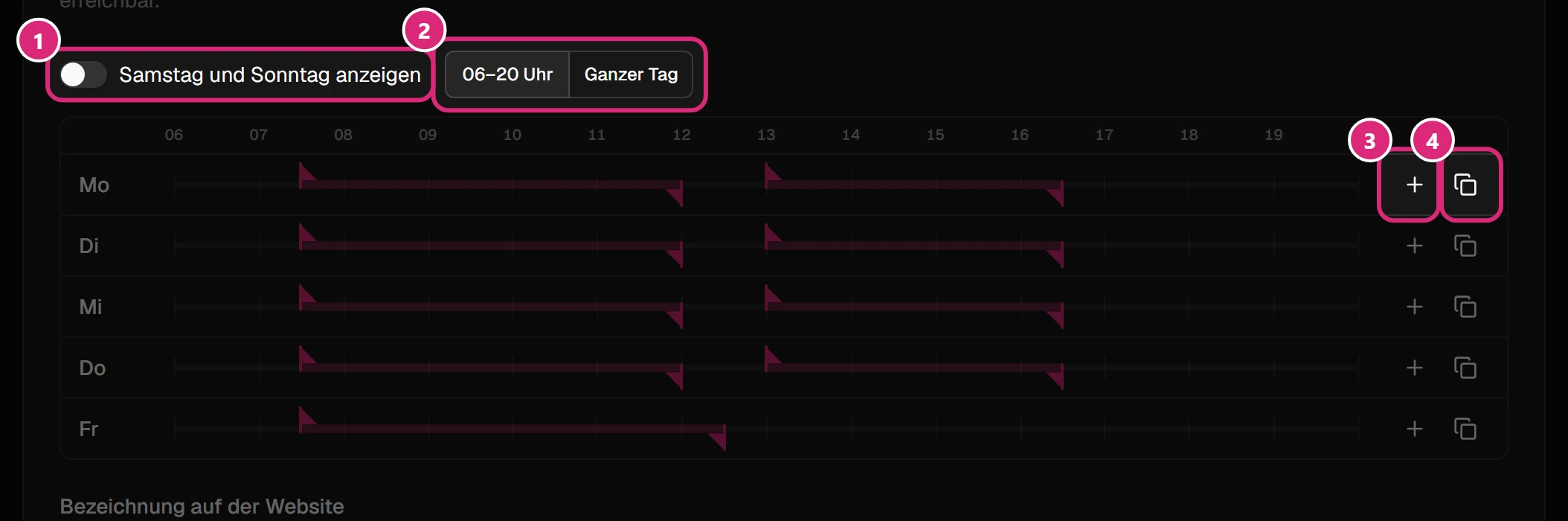This screenshot has height=521, width=1568.
Task: Copy the Do schedule
Action: [x=1465, y=368]
